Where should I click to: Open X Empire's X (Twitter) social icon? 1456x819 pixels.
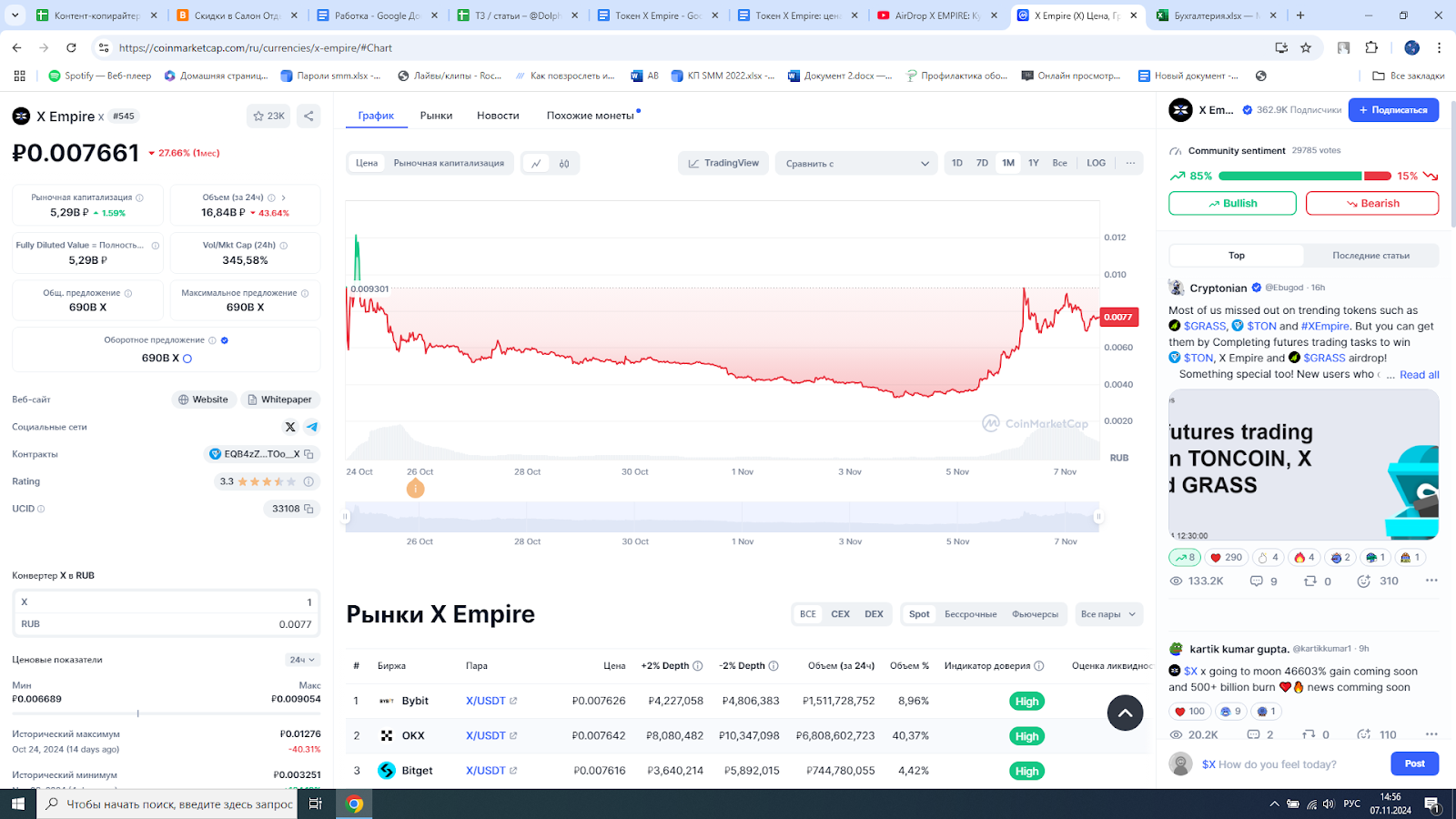[290, 426]
